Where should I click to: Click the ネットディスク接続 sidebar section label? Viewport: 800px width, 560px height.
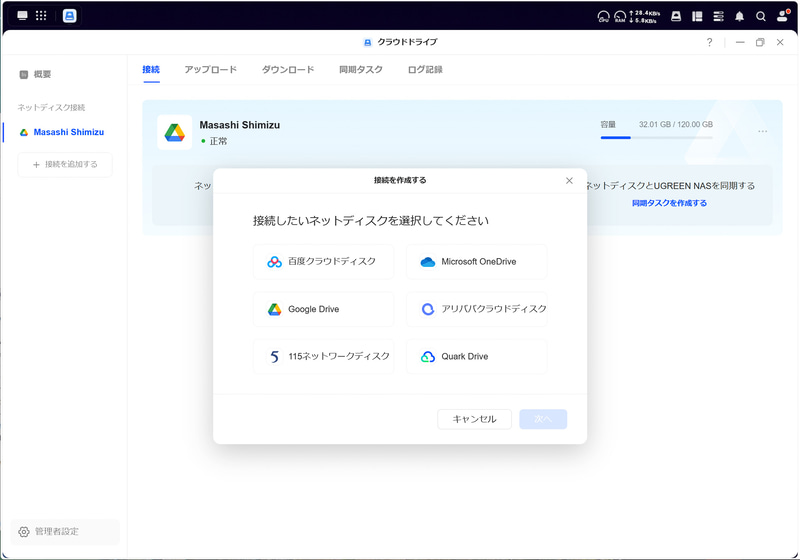pos(51,108)
